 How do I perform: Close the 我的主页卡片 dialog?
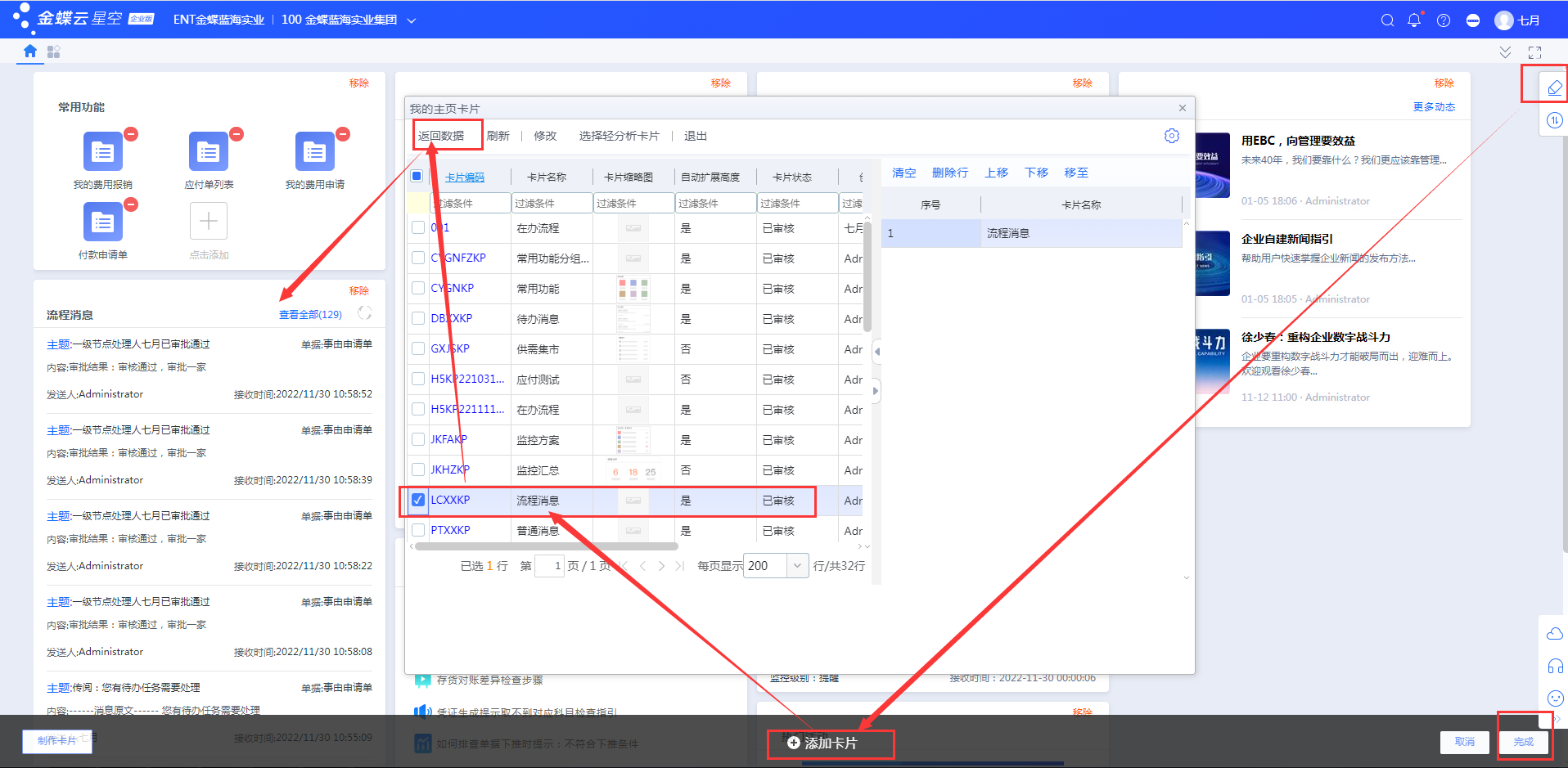click(1183, 108)
